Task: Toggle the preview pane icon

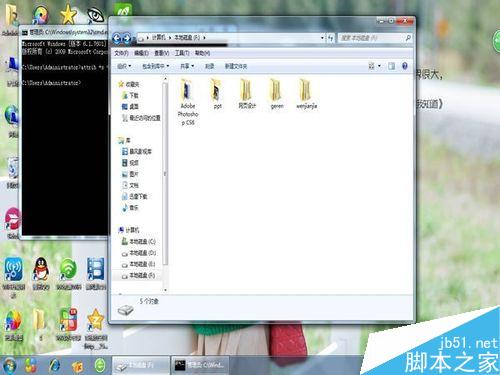Action: [391, 66]
